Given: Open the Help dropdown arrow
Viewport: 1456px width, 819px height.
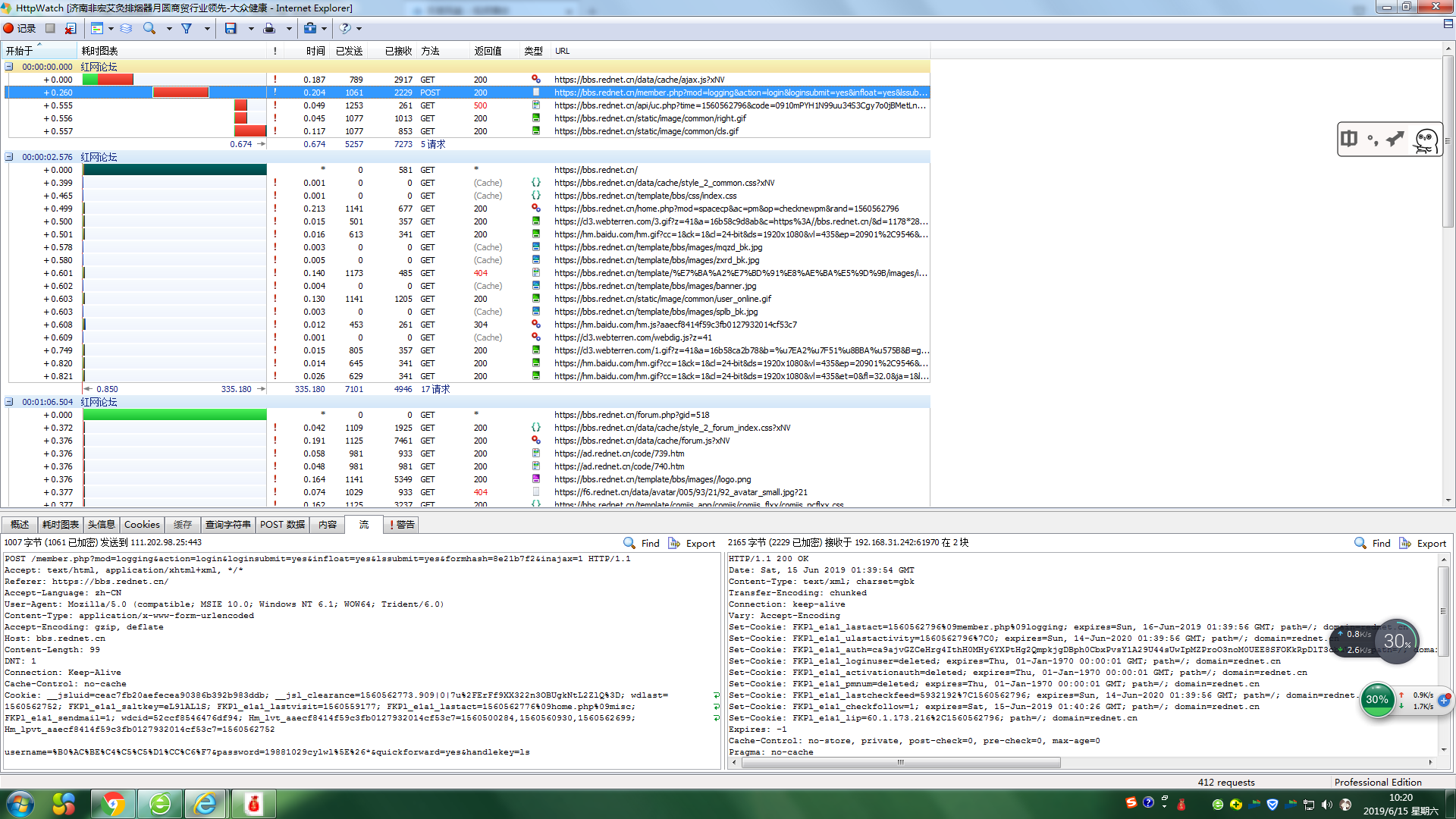Looking at the screenshot, I should point(359,29).
